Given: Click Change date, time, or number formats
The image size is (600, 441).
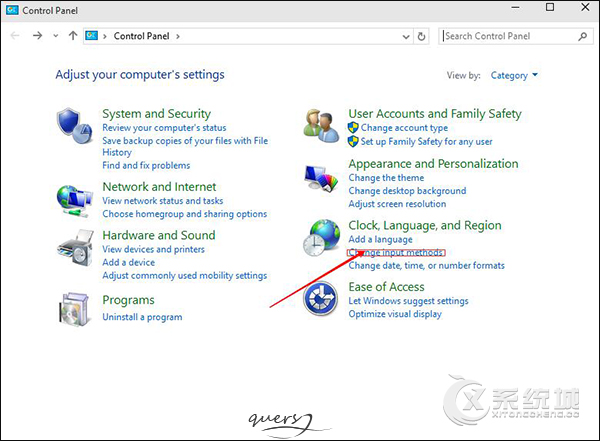Looking at the screenshot, I should (426, 266).
